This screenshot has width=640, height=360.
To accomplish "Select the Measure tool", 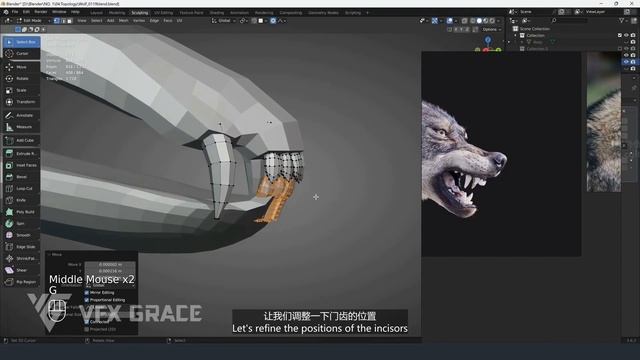I will [22, 127].
